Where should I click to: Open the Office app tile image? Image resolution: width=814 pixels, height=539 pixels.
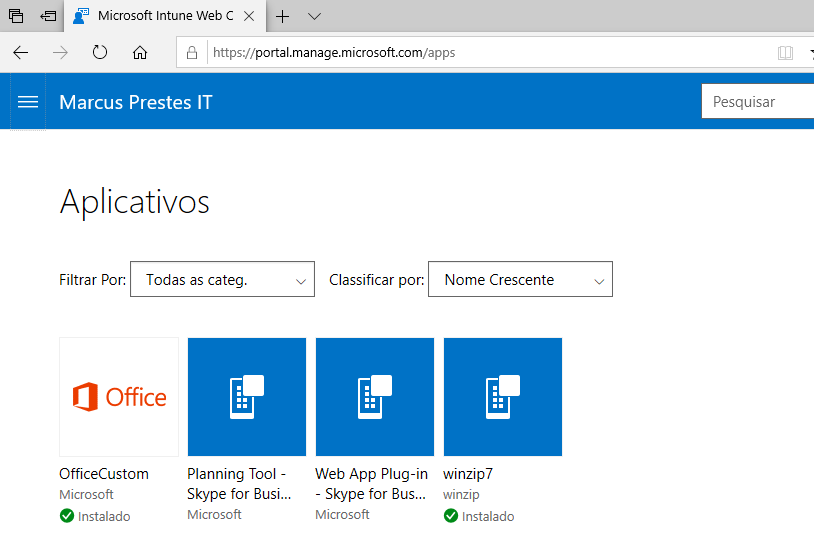tap(119, 397)
